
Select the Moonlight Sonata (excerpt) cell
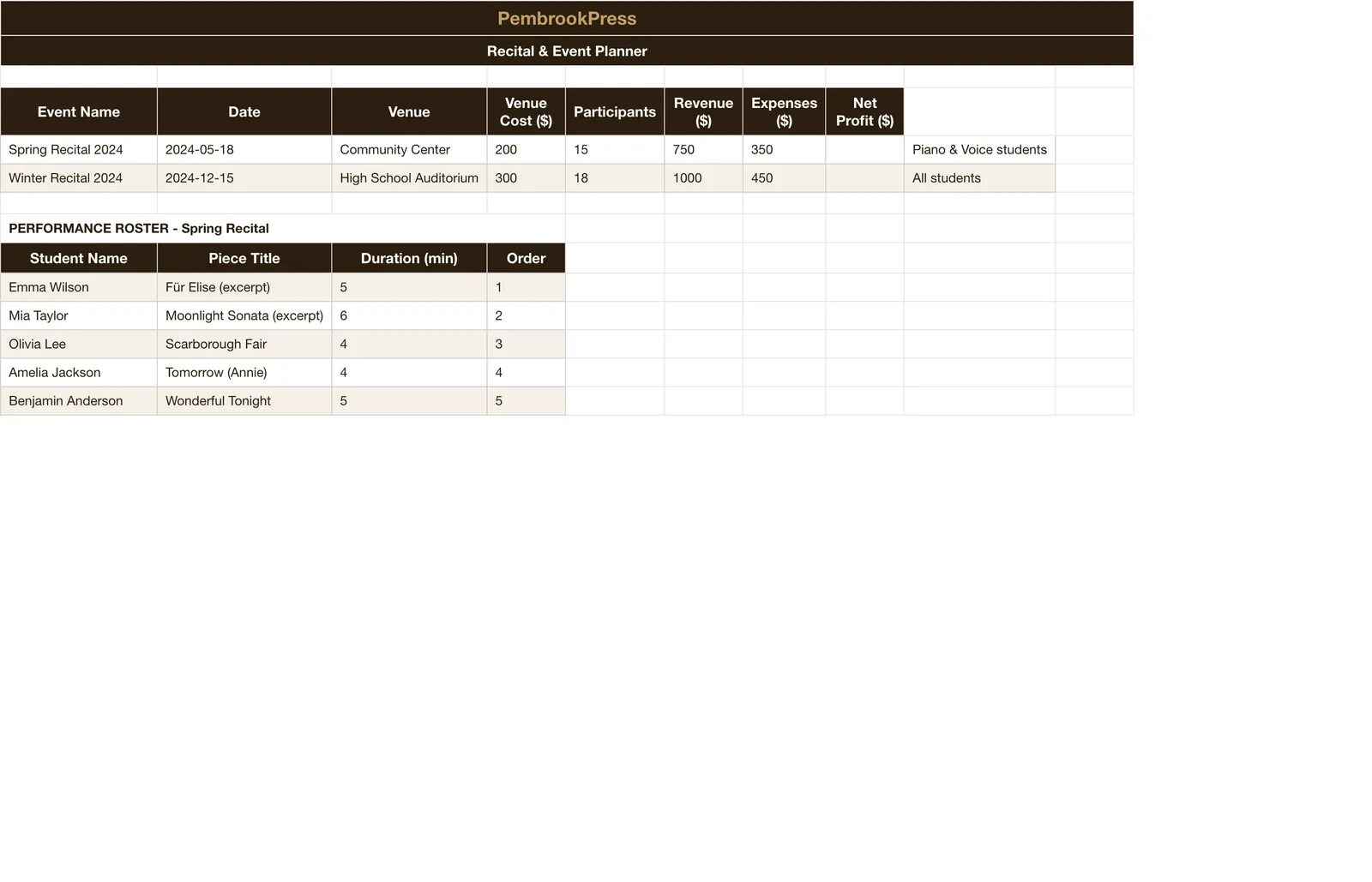pyautogui.click(x=244, y=315)
